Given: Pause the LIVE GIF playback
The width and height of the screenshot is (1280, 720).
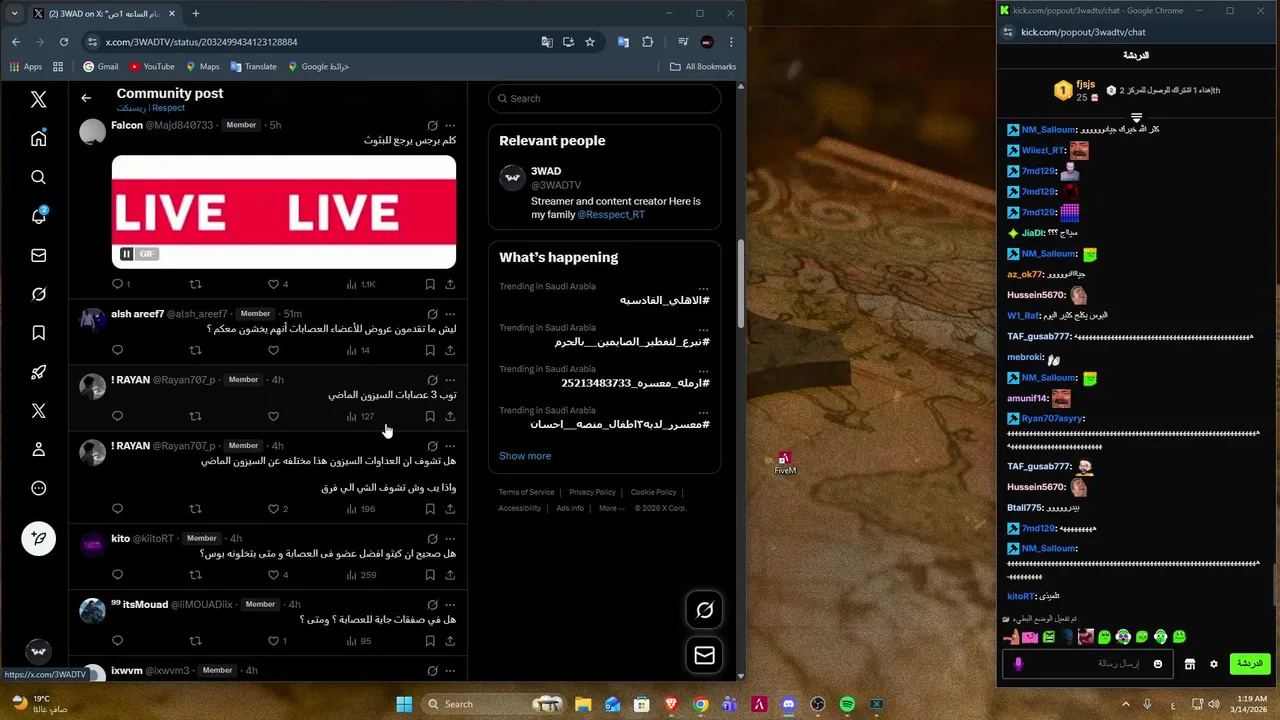Looking at the screenshot, I should pyautogui.click(x=127, y=254).
